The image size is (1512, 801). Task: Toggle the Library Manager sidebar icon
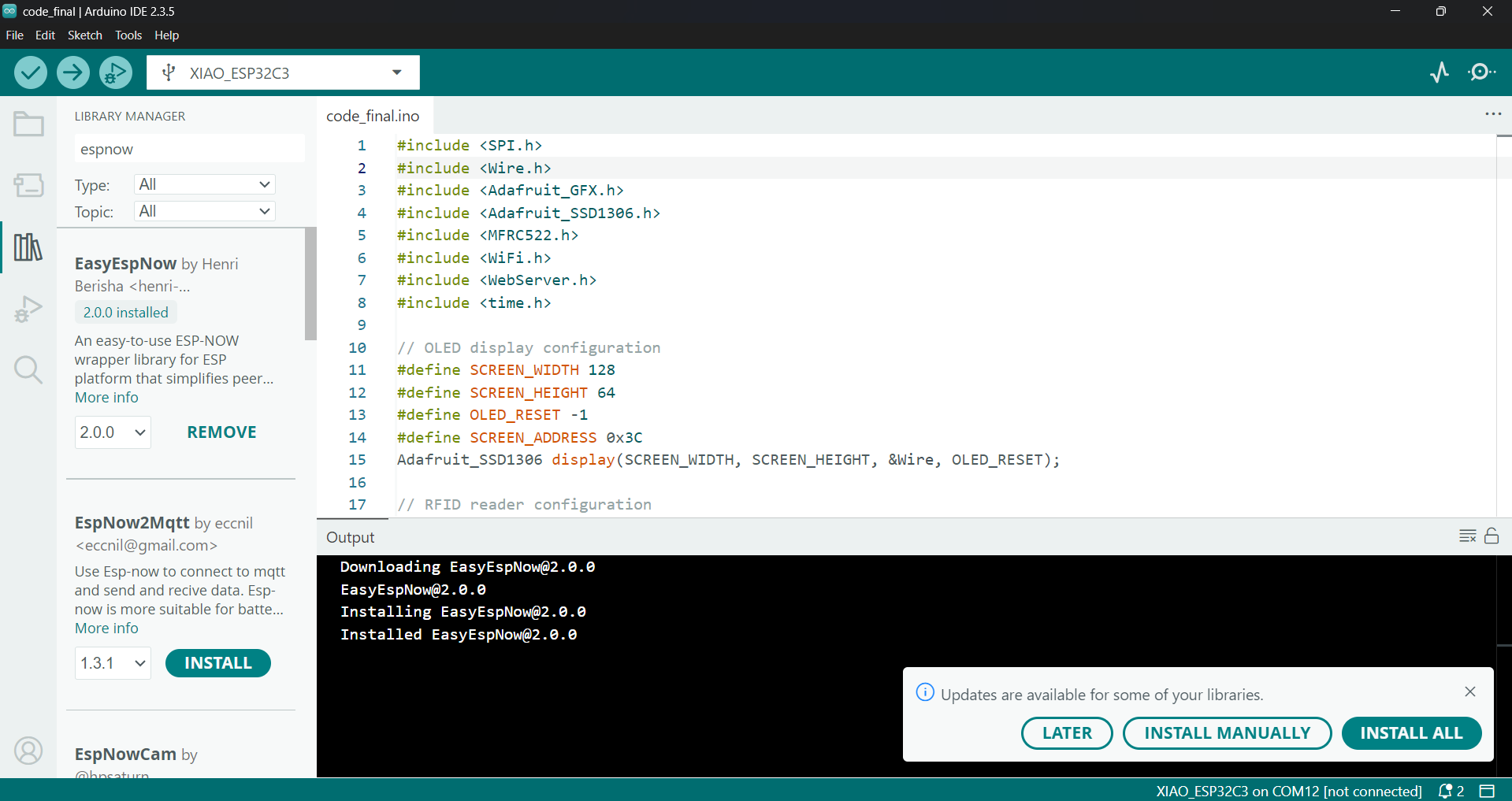tap(28, 247)
